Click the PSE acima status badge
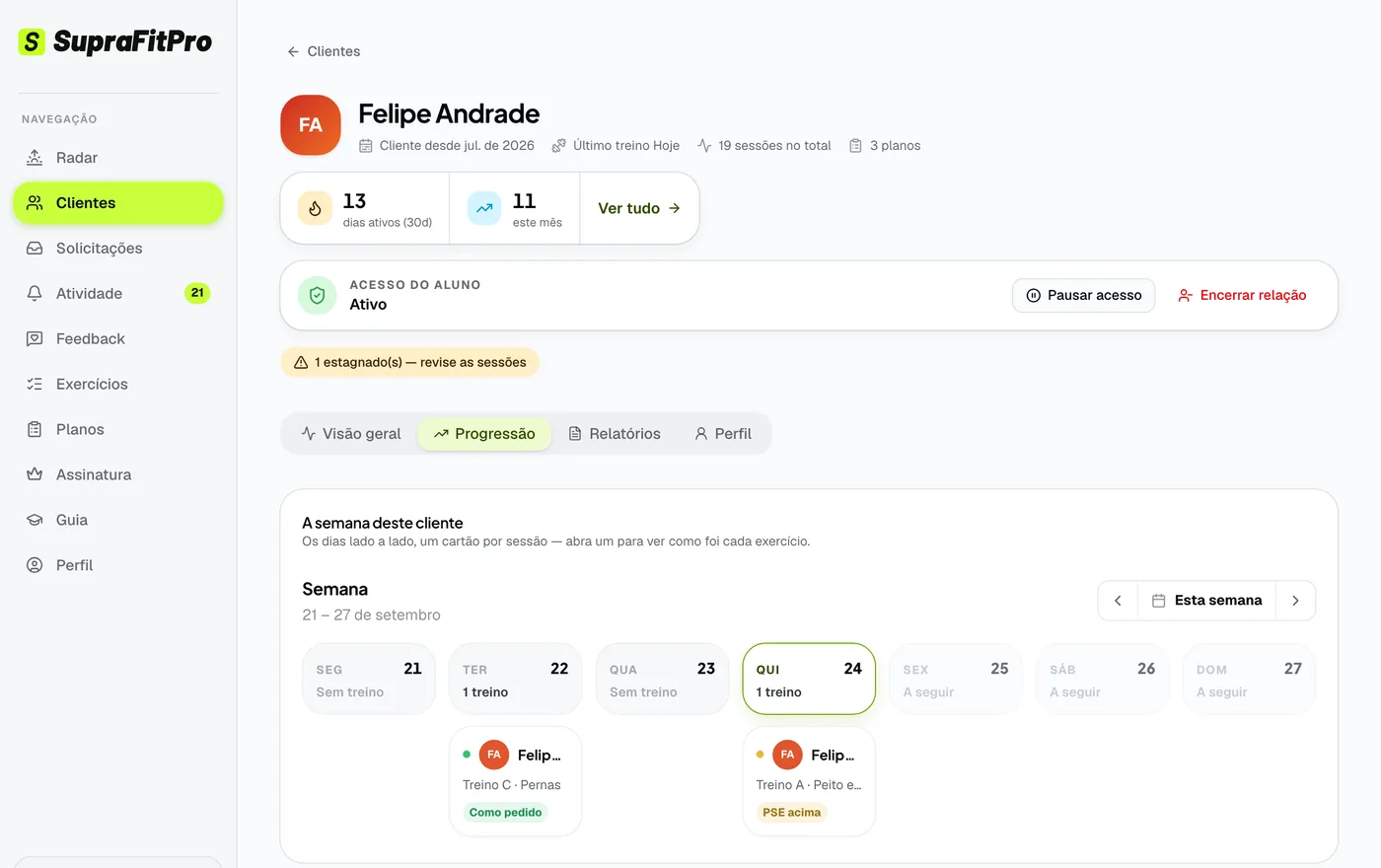1381x868 pixels. click(x=791, y=813)
